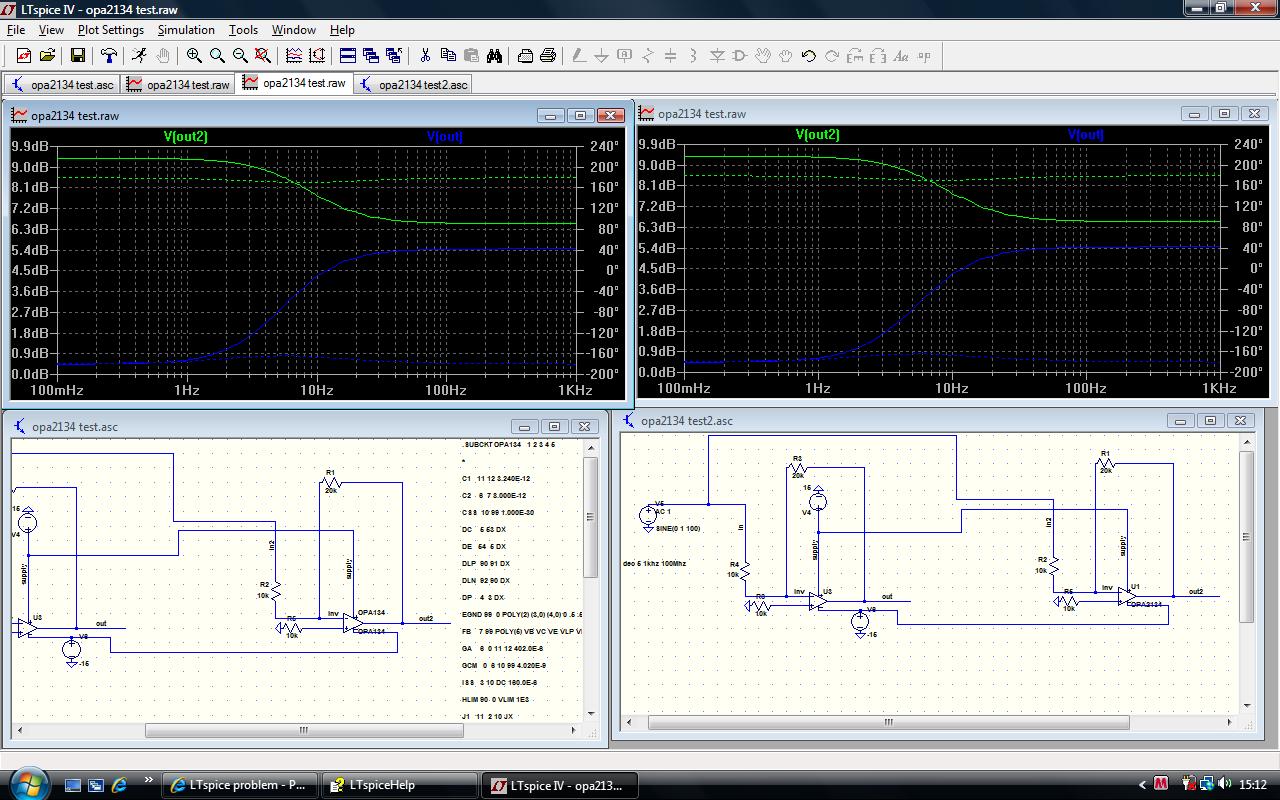Click the Autorange axes icon
The width and height of the screenshot is (1280, 800).
(x=317, y=56)
